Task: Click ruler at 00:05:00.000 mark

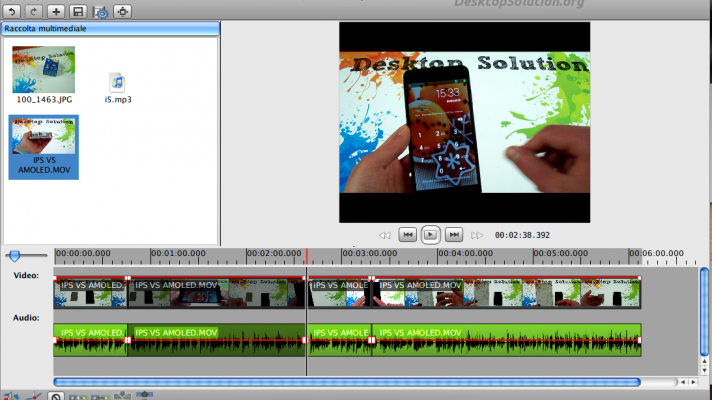Action: [561, 253]
